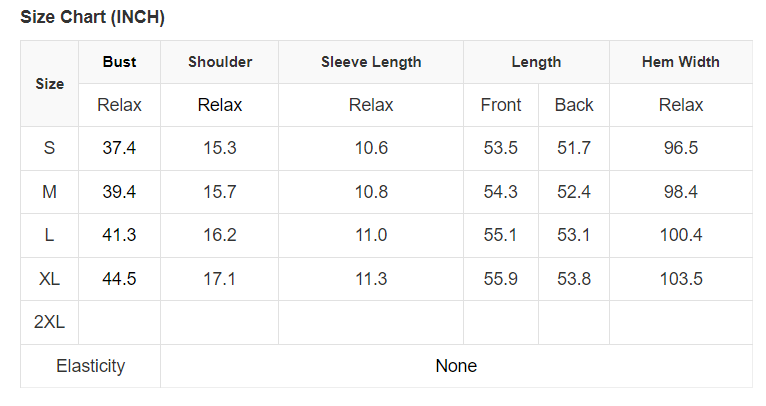This screenshot has width=766, height=406.
Task: Click the Elasticity row label
Action: click(91, 366)
